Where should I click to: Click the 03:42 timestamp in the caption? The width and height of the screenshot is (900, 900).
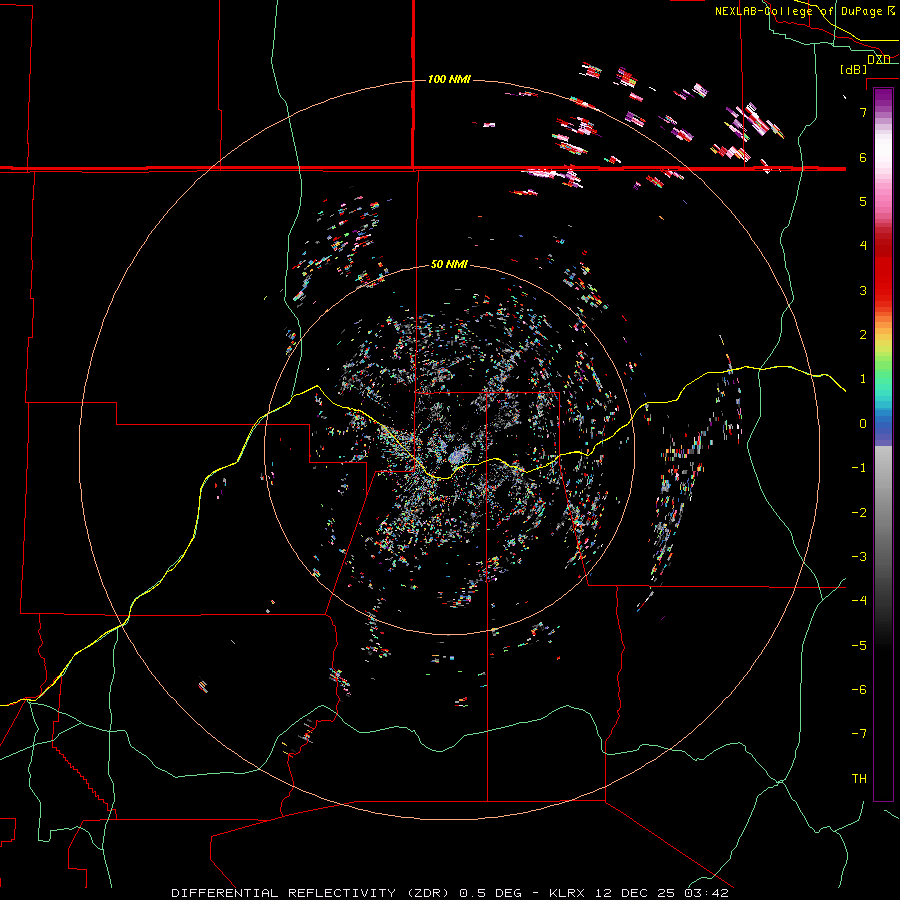pyautogui.click(x=706, y=893)
